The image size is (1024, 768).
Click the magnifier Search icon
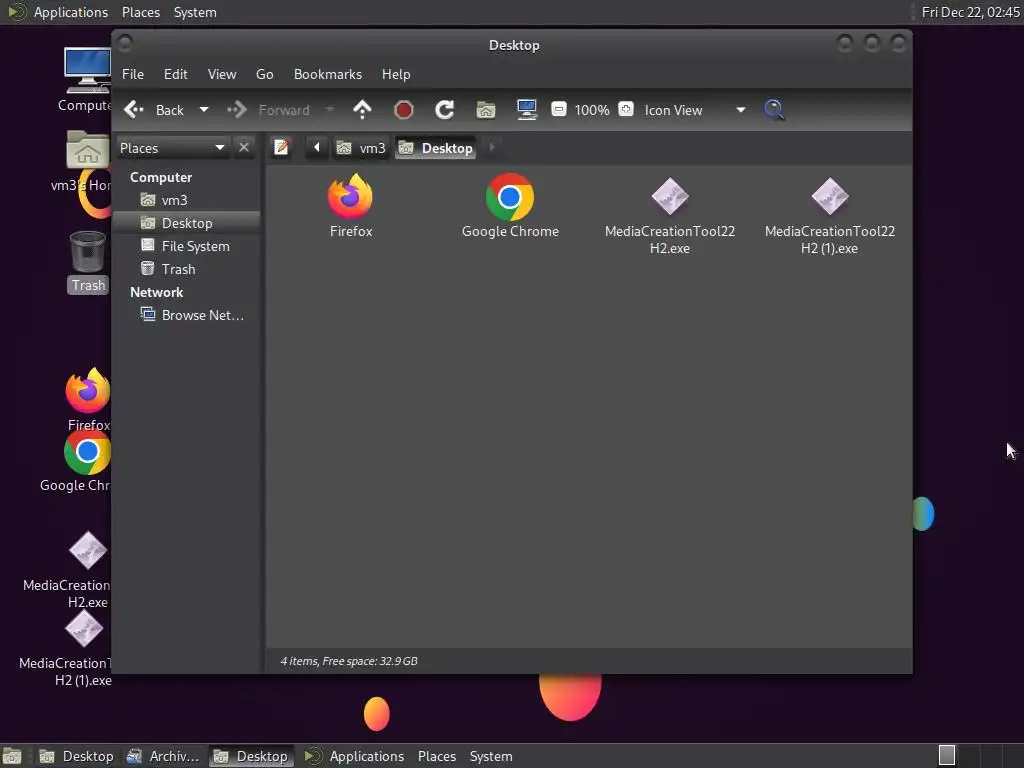click(x=774, y=110)
